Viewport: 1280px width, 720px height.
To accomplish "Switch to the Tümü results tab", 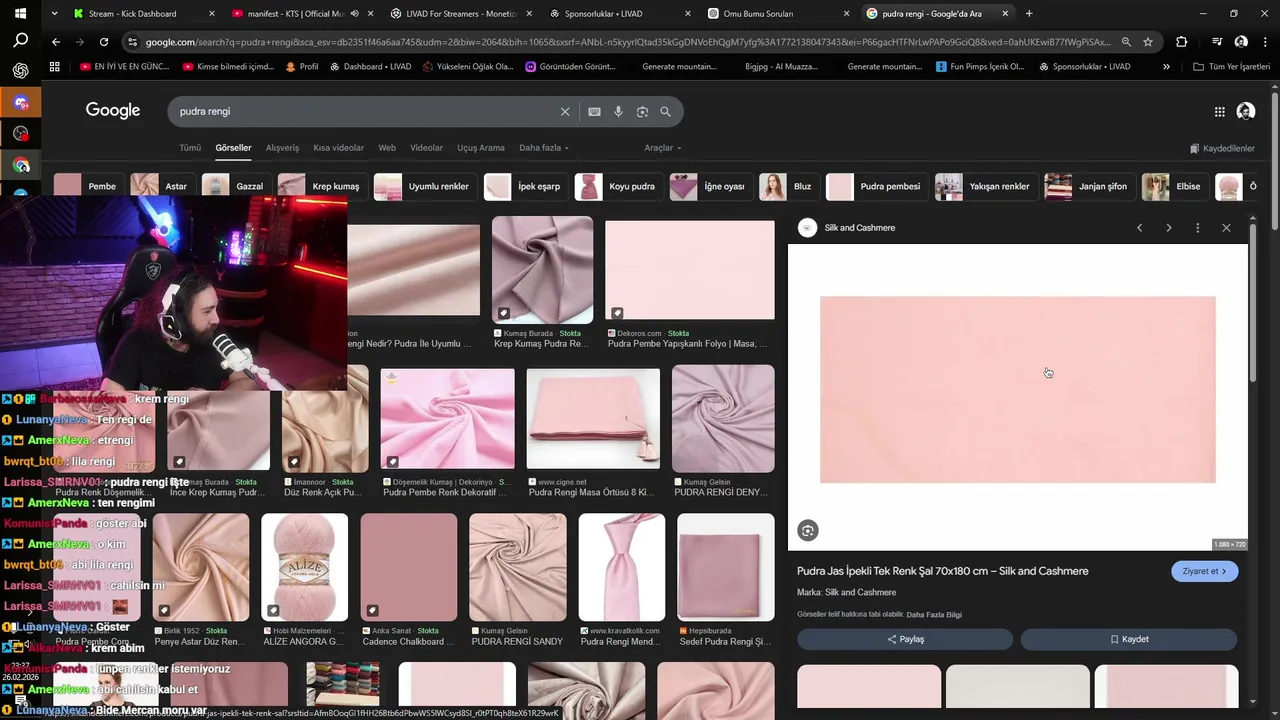I will [x=190, y=148].
